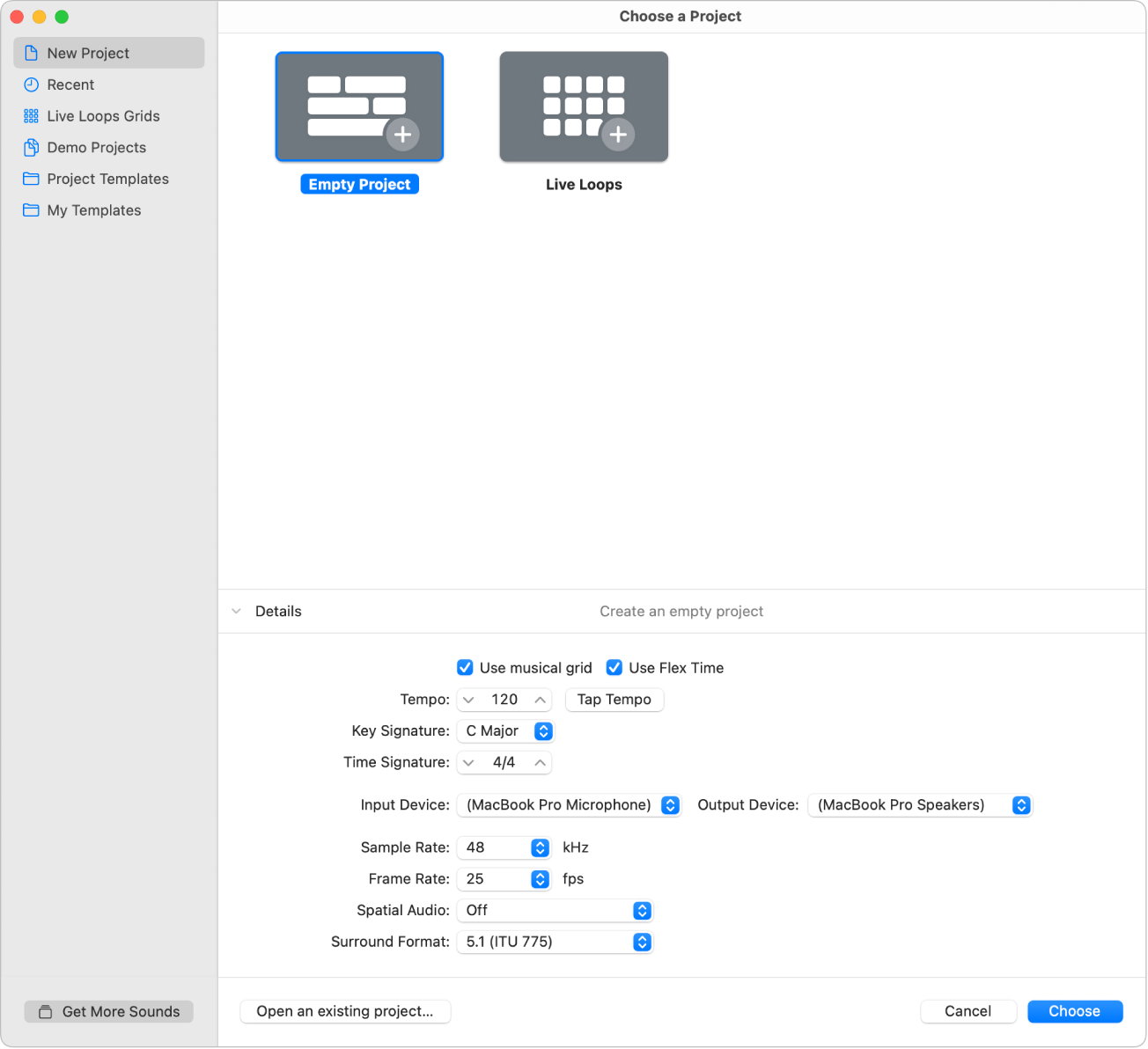Uncheck the Use musical grid checkbox
Image resolution: width=1148 pixels, height=1049 pixels.
tap(465, 667)
